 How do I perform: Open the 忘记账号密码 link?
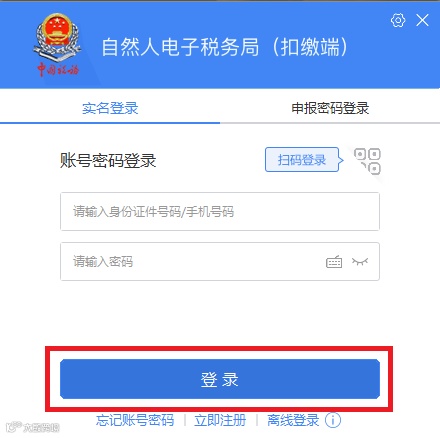135,420
